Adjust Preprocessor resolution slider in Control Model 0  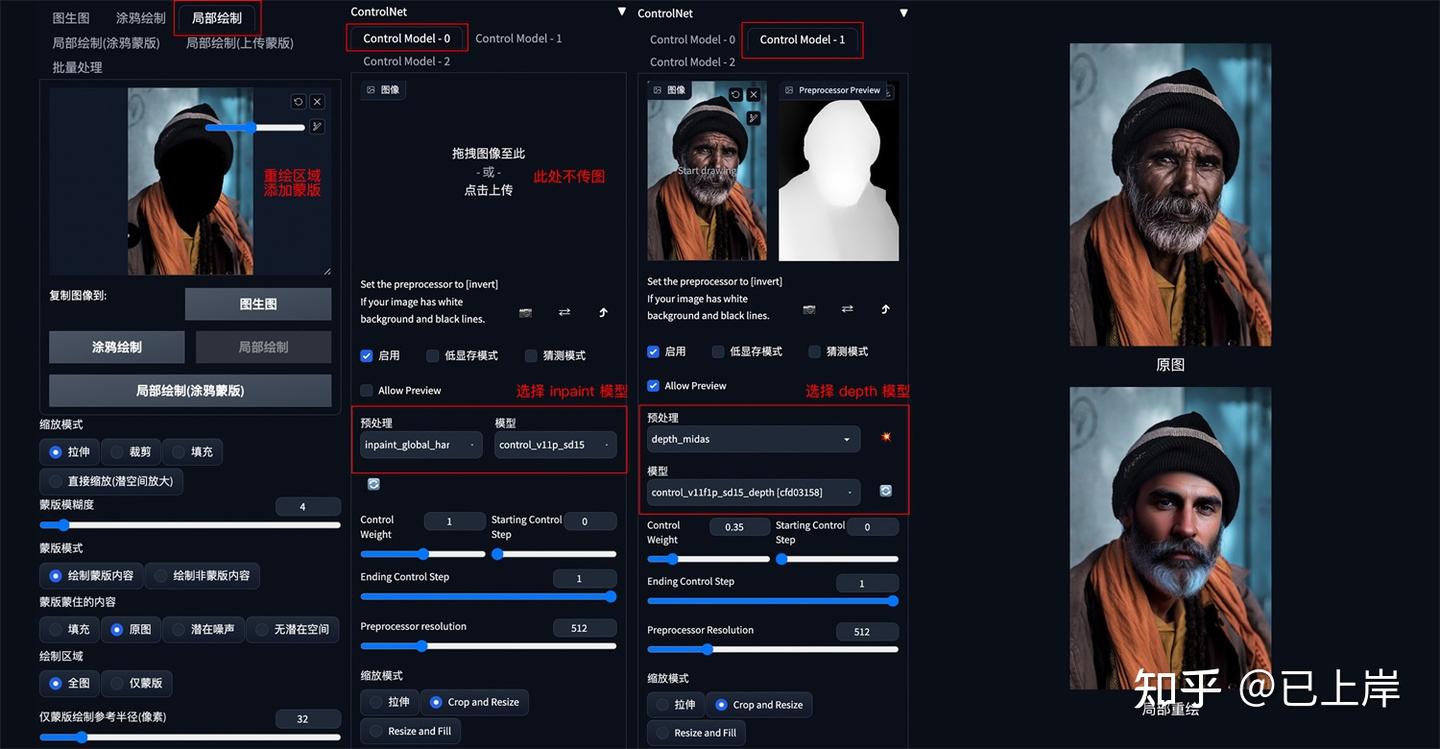(x=488, y=646)
